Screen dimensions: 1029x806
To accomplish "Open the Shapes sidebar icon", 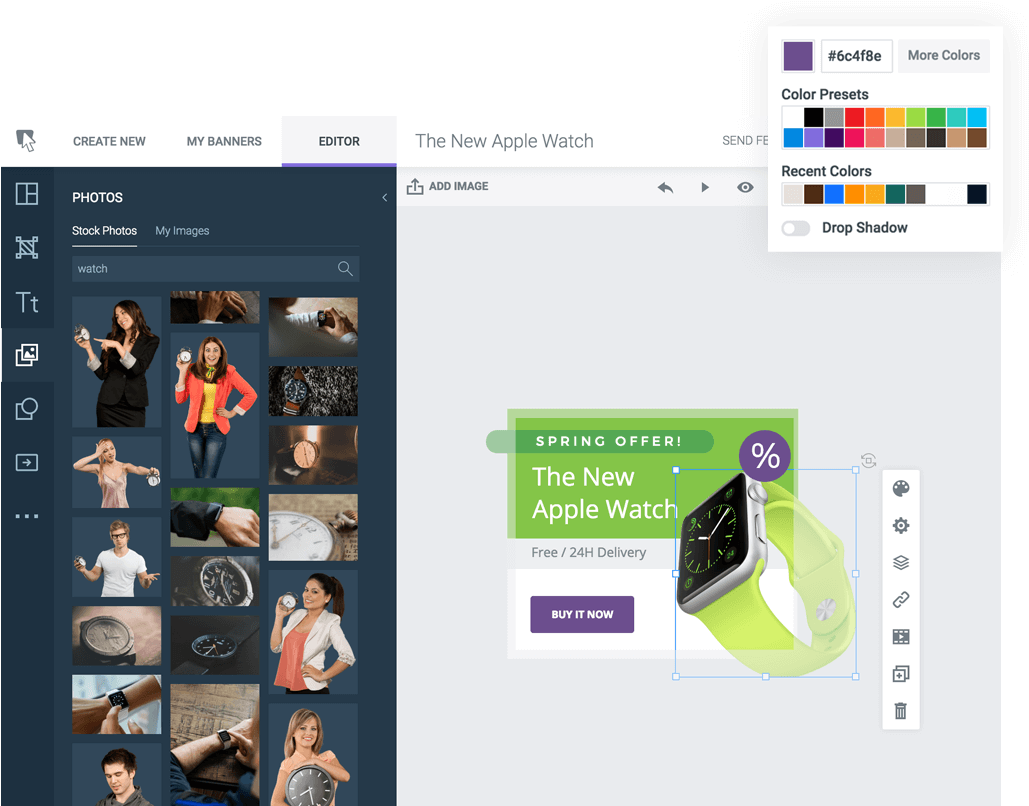I will coord(27,409).
